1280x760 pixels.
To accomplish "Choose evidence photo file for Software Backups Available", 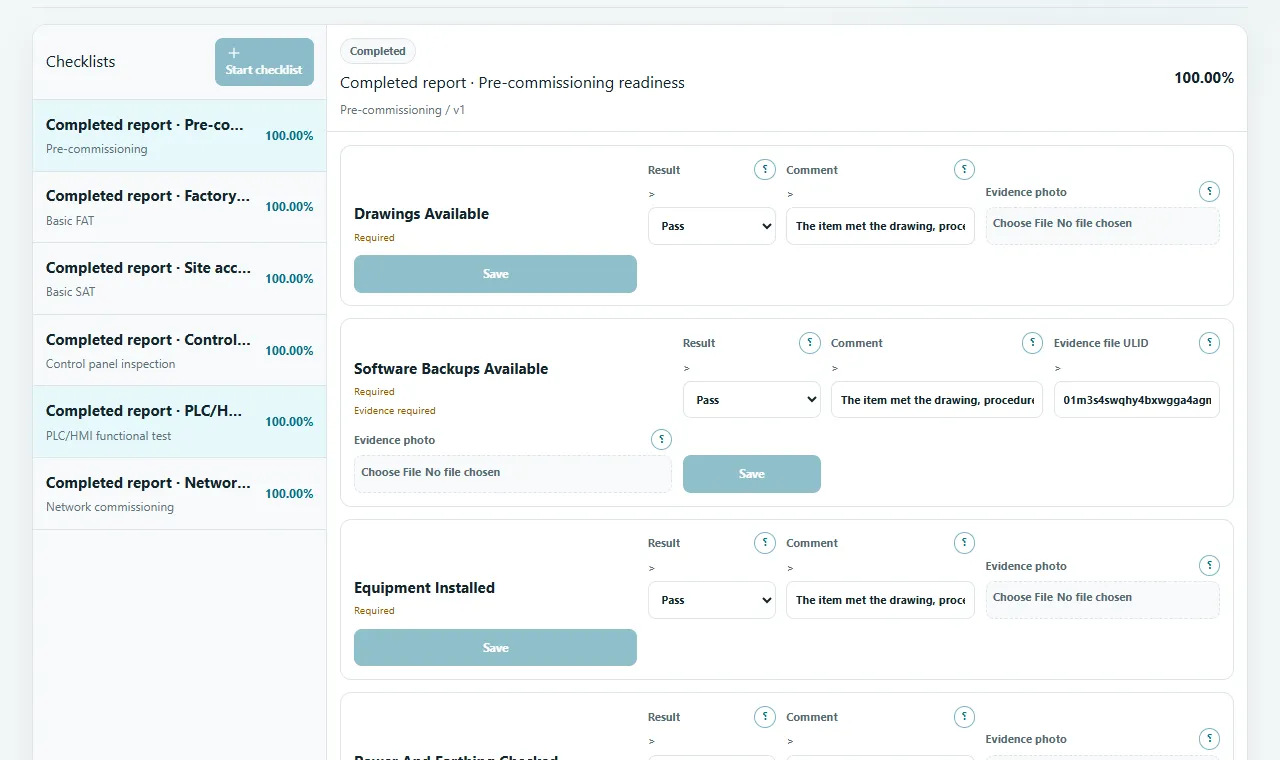I will point(513,474).
